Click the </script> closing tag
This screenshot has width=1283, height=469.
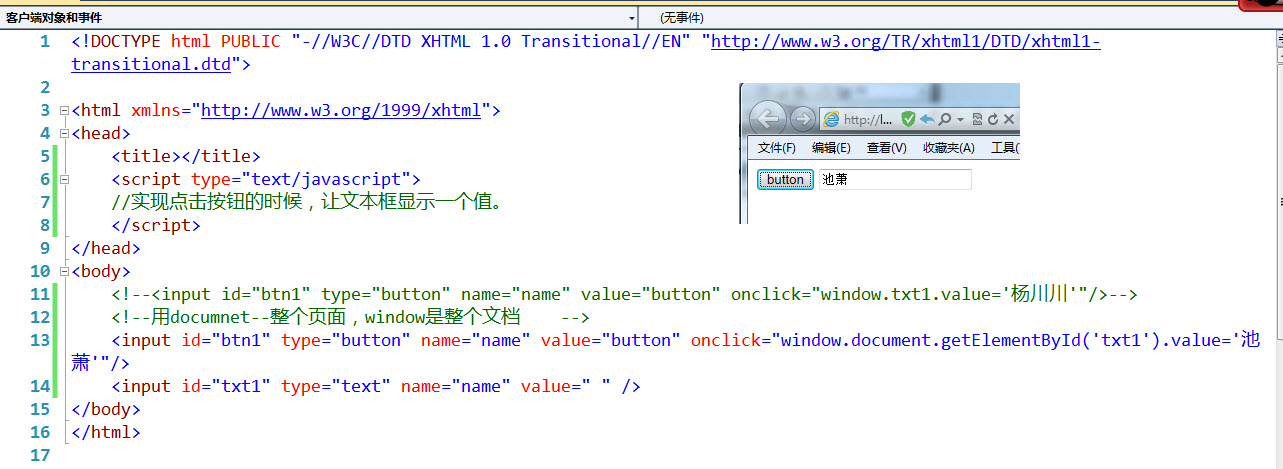pyautogui.click(x=156, y=225)
